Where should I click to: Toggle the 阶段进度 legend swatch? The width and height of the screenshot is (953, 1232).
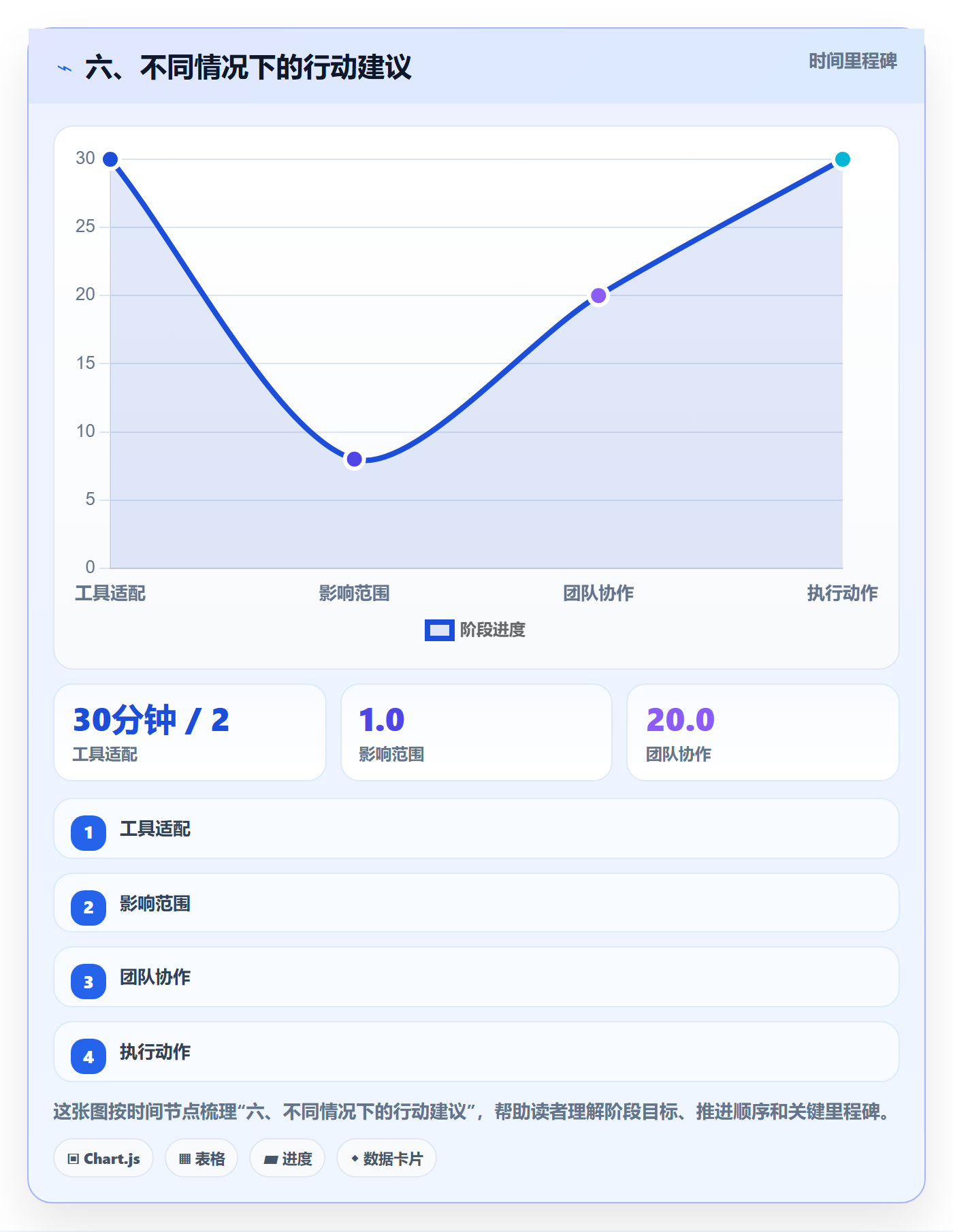[439, 630]
